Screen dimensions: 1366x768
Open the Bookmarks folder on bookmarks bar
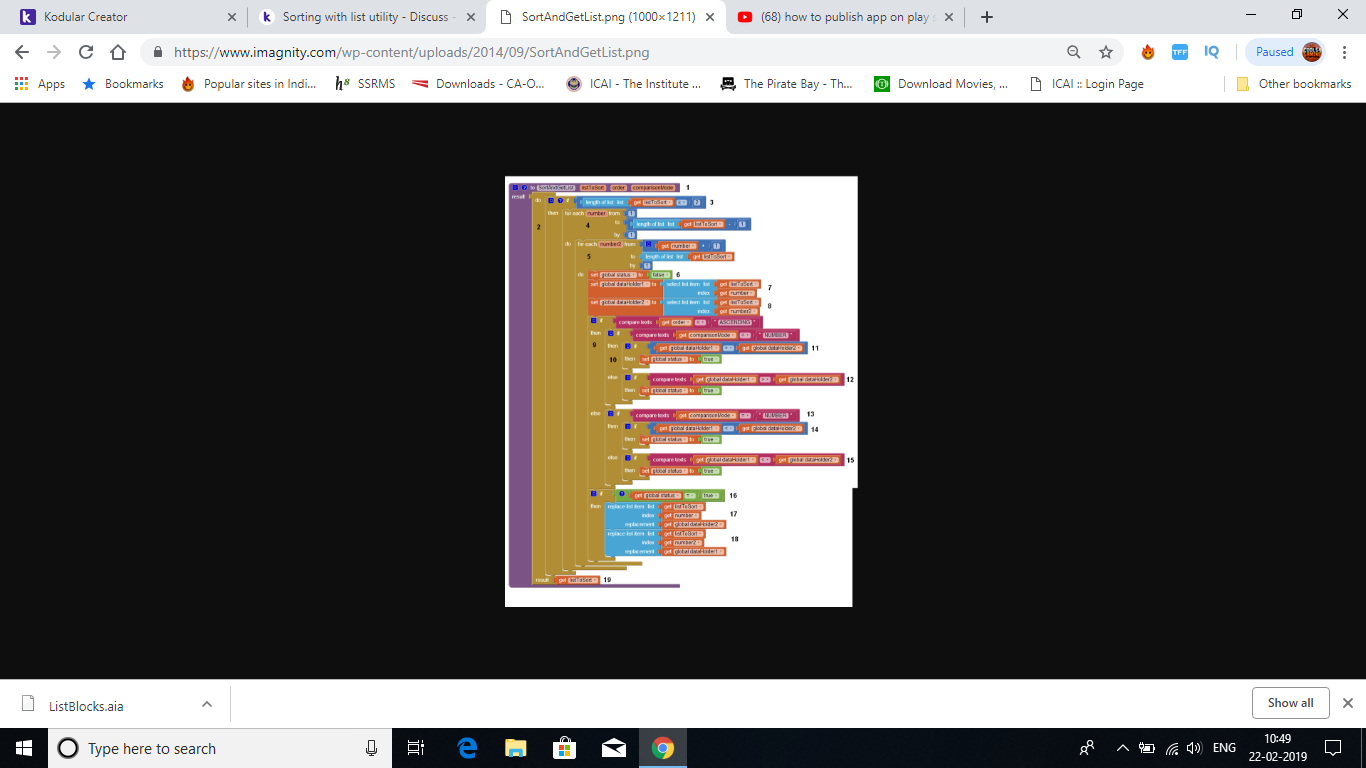click(x=122, y=84)
